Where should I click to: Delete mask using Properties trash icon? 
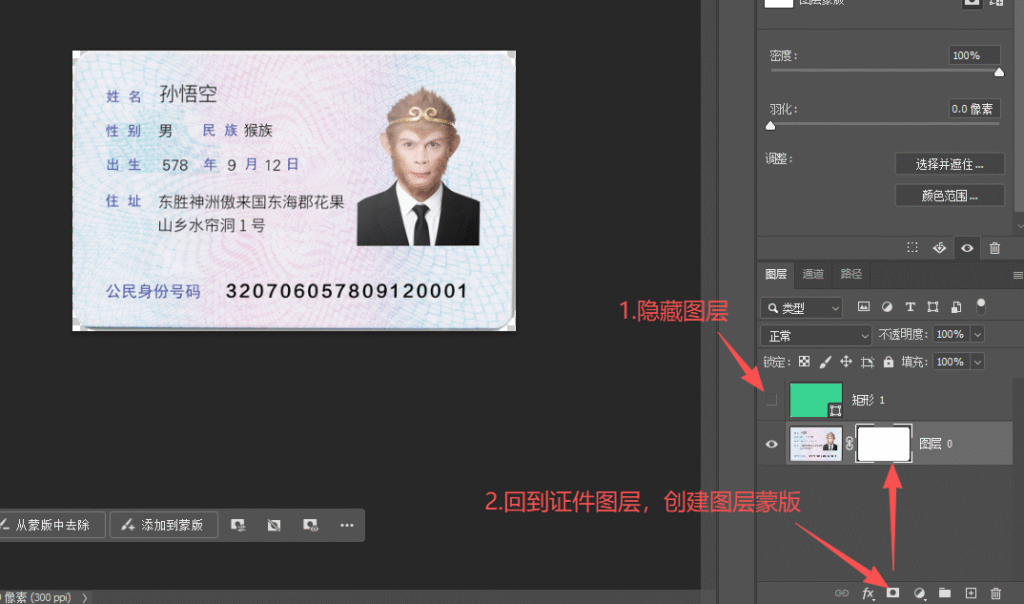tap(995, 247)
